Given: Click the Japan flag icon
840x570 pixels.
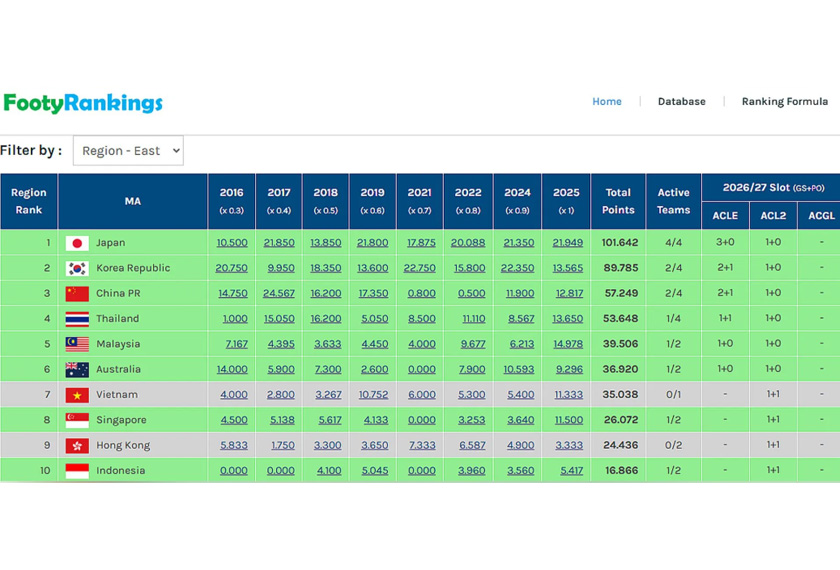Looking at the screenshot, I should [x=77, y=243].
